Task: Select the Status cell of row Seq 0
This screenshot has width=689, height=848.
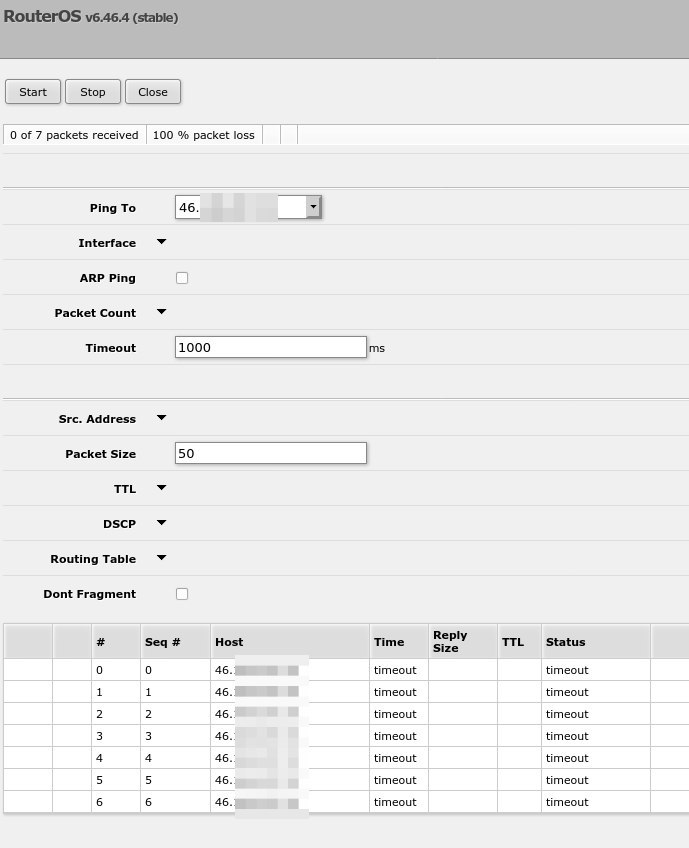Action: [596, 670]
